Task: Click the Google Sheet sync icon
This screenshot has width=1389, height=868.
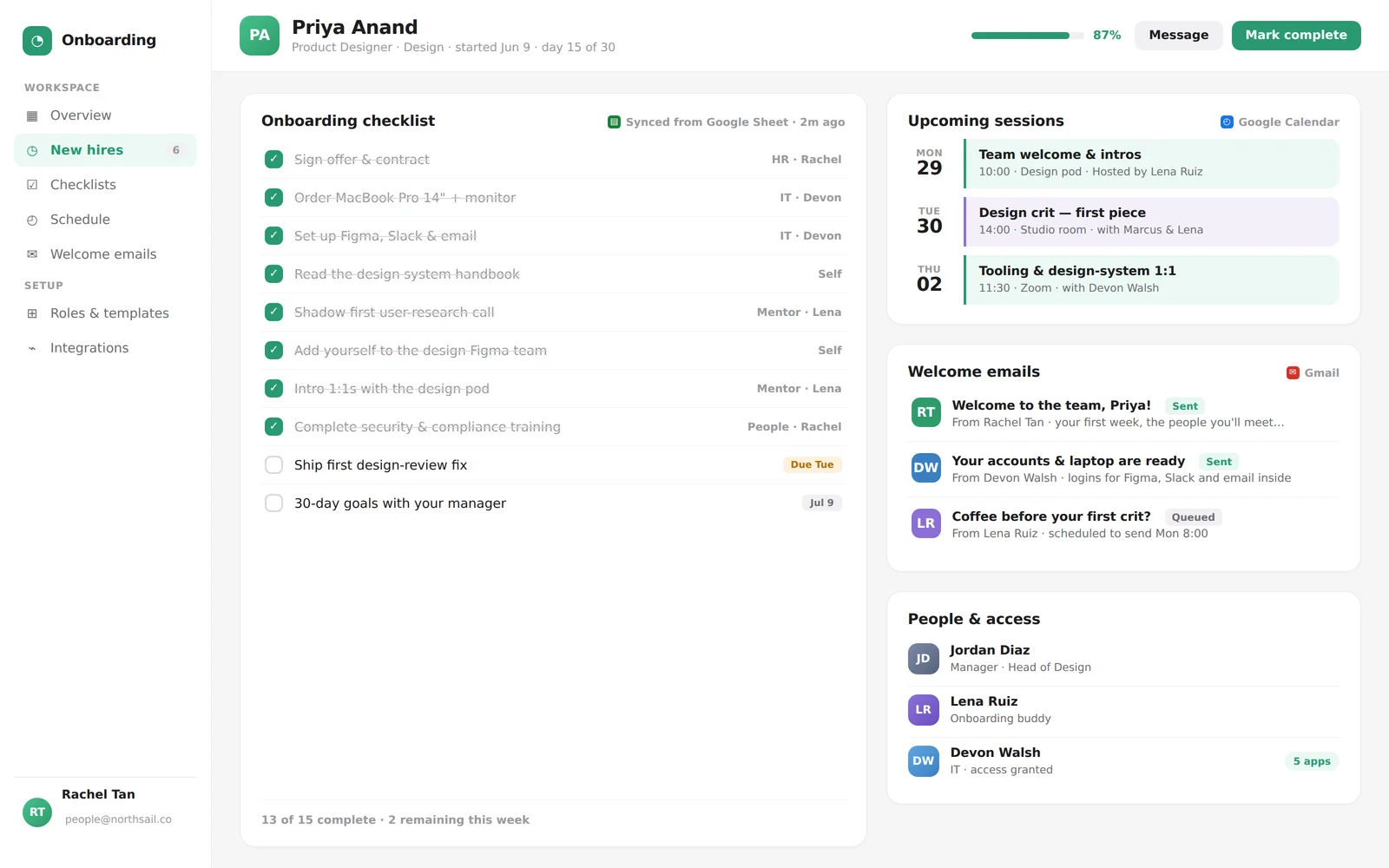Action: [614, 122]
